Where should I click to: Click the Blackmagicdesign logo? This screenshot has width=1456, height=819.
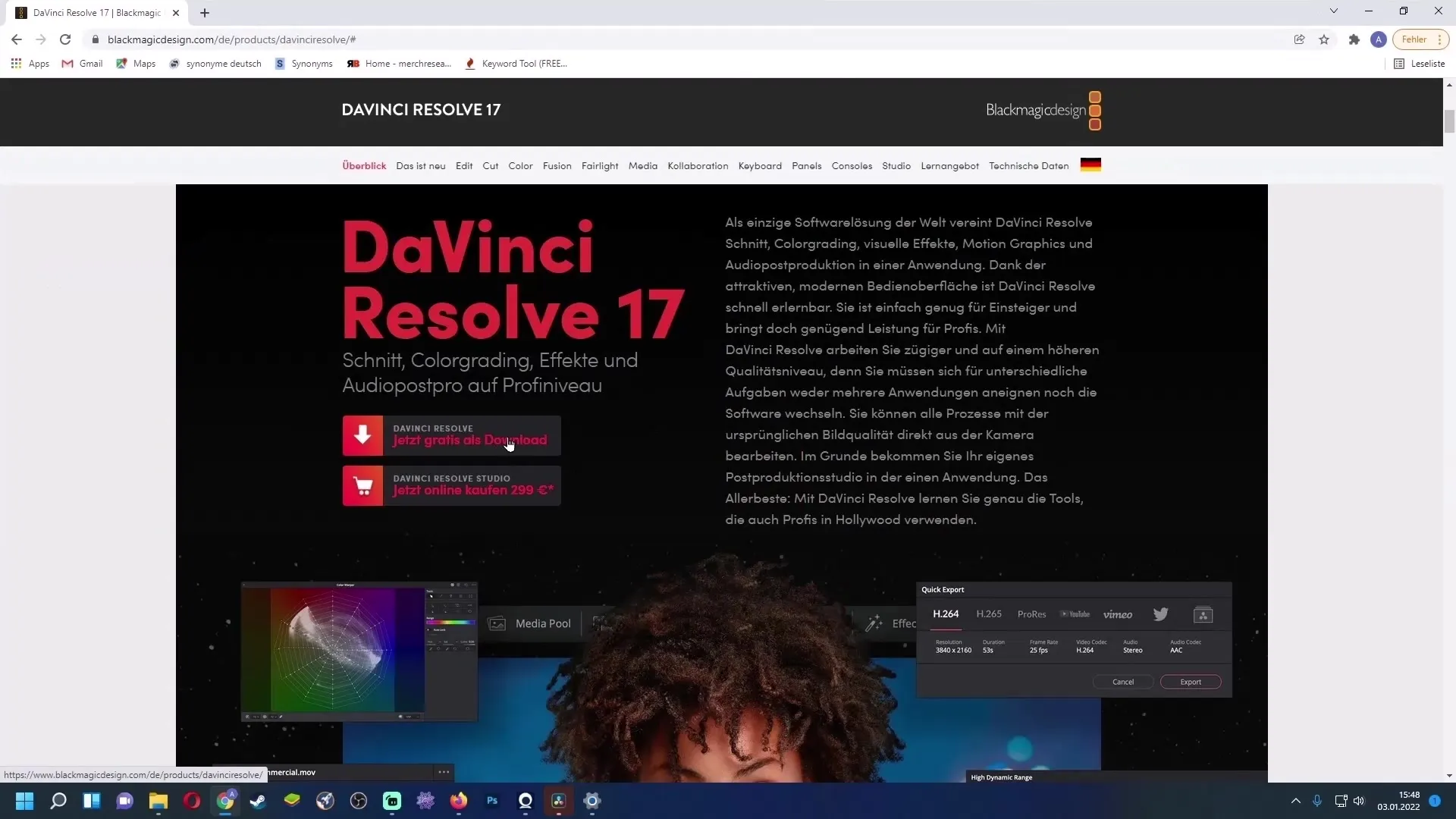click(1043, 111)
